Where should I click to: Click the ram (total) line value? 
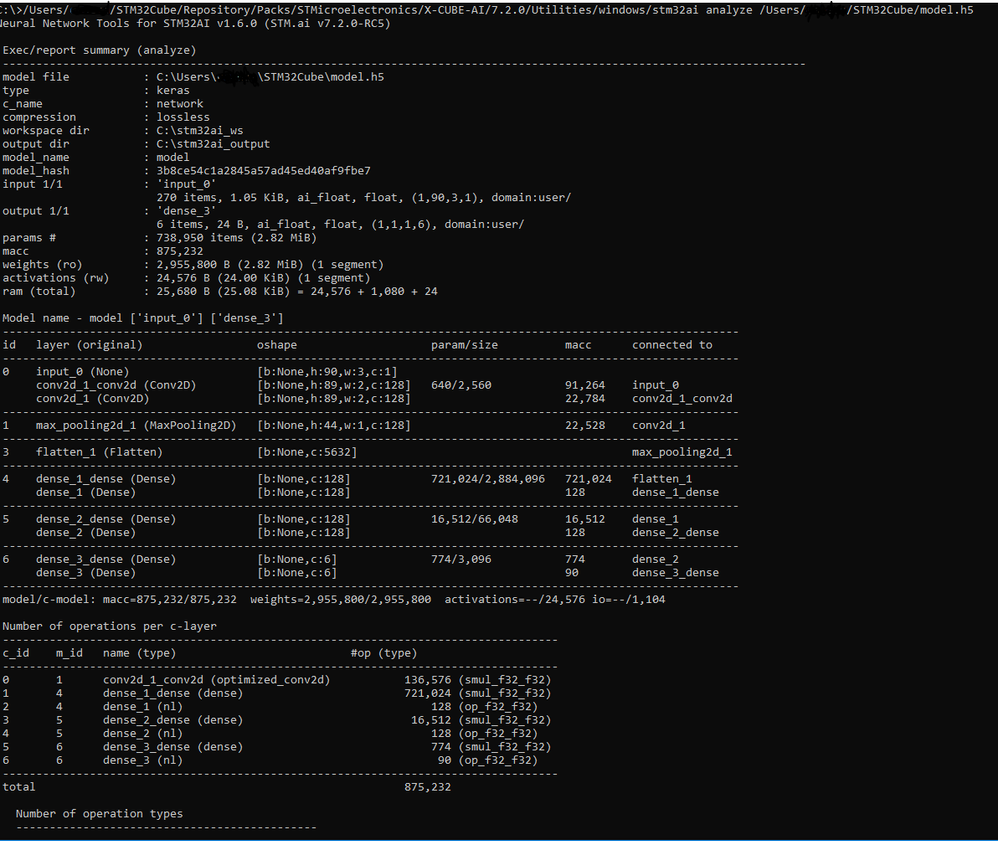pos(296,292)
